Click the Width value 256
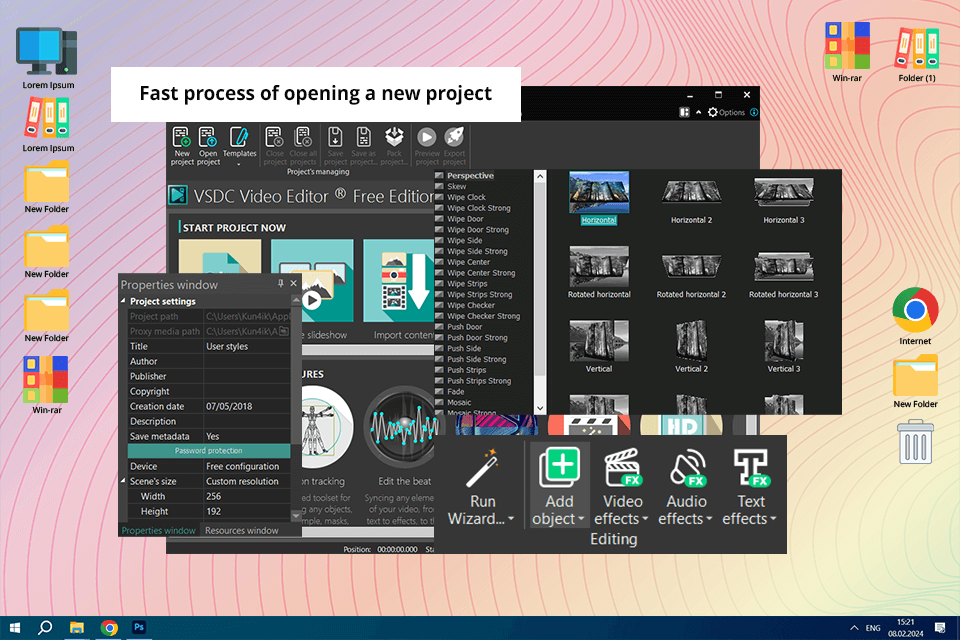Image resolution: width=960 pixels, height=640 pixels. (213, 496)
